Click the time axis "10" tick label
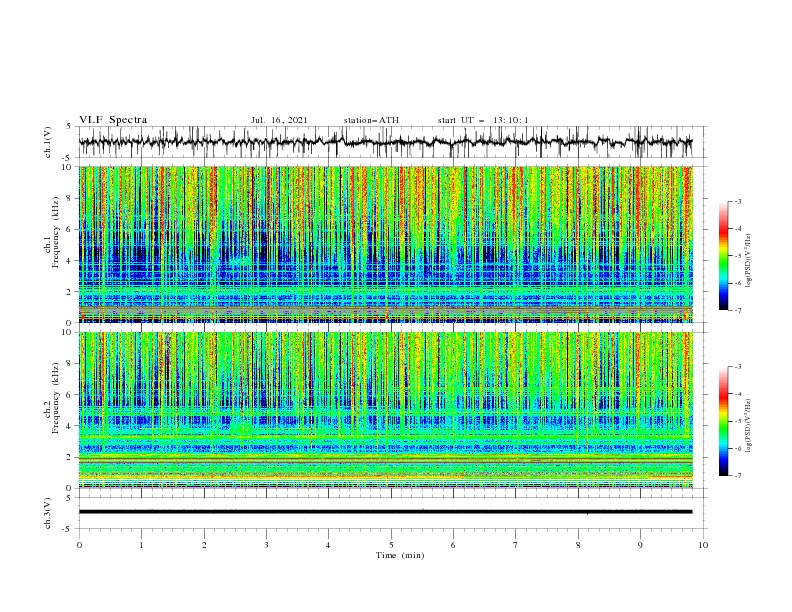The width and height of the screenshot is (792, 612). pos(703,545)
